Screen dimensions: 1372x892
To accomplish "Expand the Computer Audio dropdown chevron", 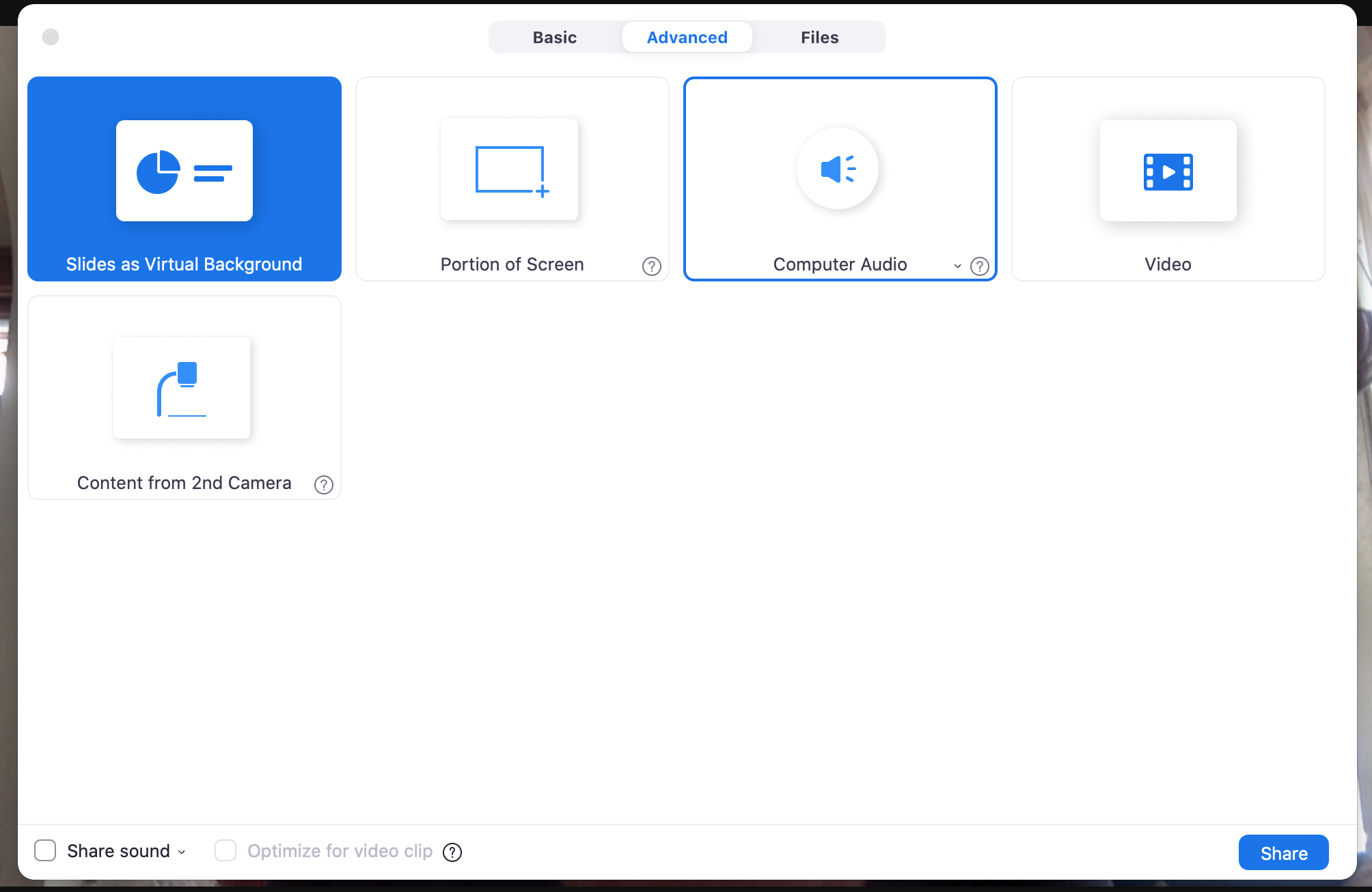I will tap(957, 266).
